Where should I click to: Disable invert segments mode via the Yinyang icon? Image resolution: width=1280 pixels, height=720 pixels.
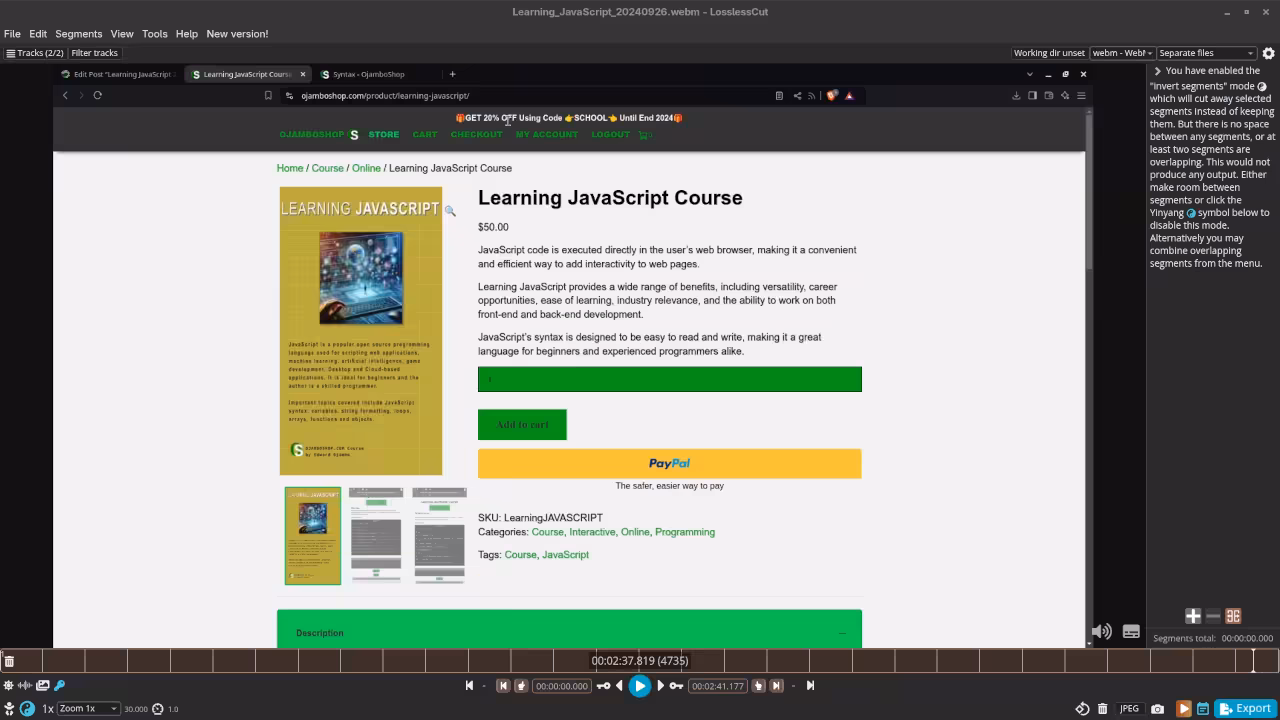[x=27, y=709]
